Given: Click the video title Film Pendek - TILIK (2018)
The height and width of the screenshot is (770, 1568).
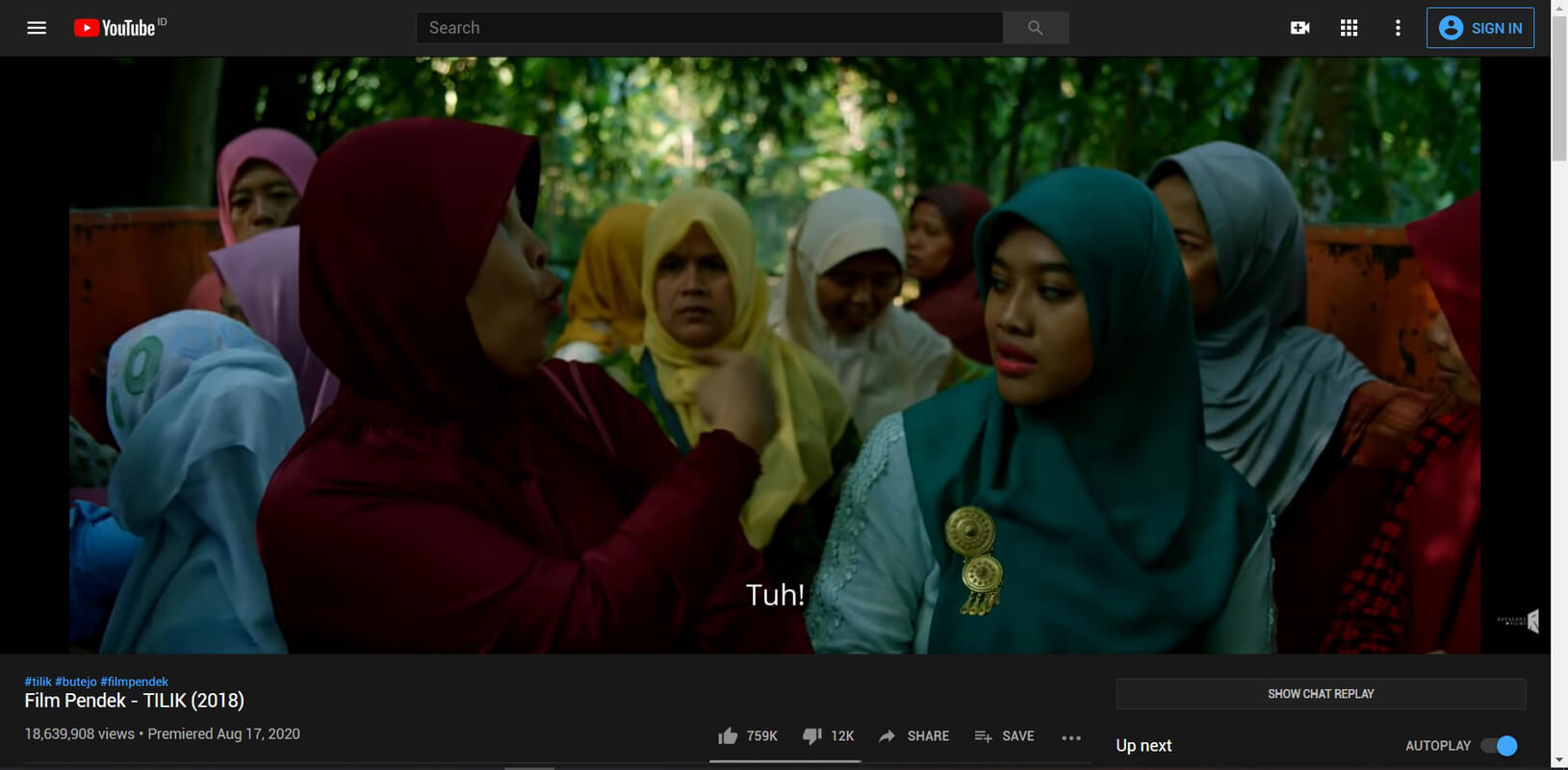Looking at the screenshot, I should (x=135, y=701).
